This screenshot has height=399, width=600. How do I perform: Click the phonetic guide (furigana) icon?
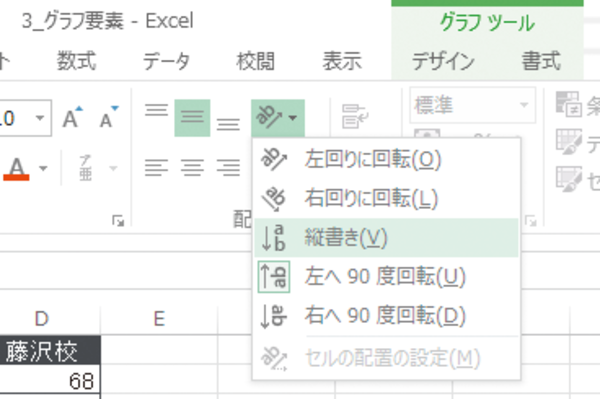(x=86, y=168)
